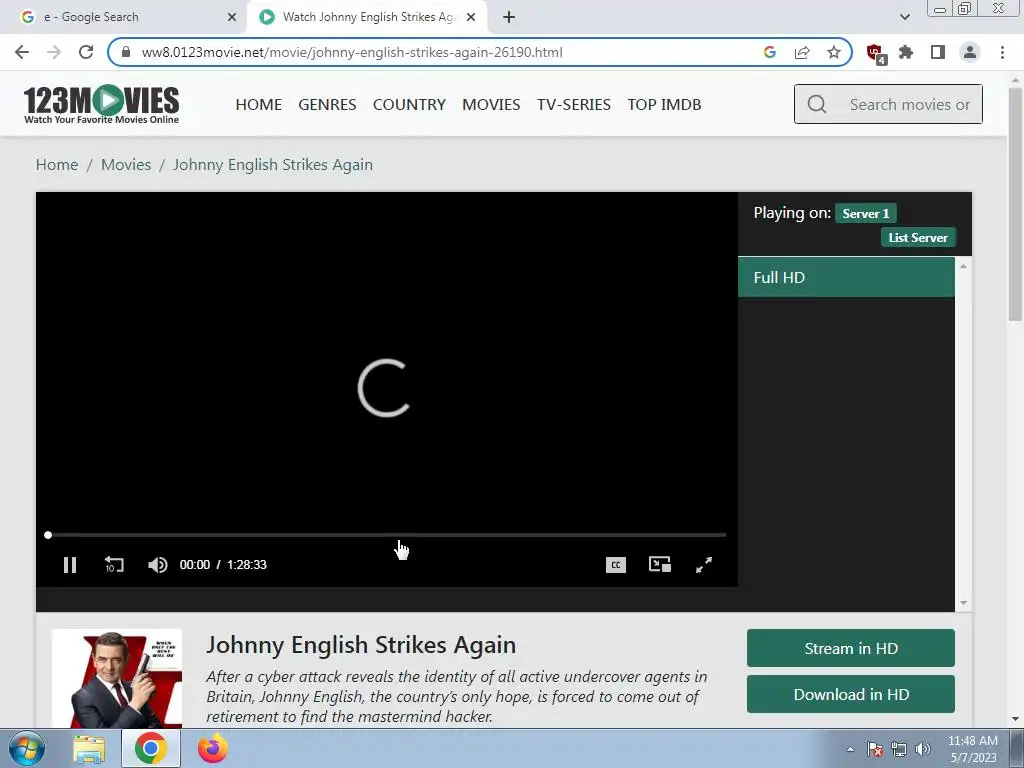Share this page icon
The image size is (1024, 768).
pos(802,52)
